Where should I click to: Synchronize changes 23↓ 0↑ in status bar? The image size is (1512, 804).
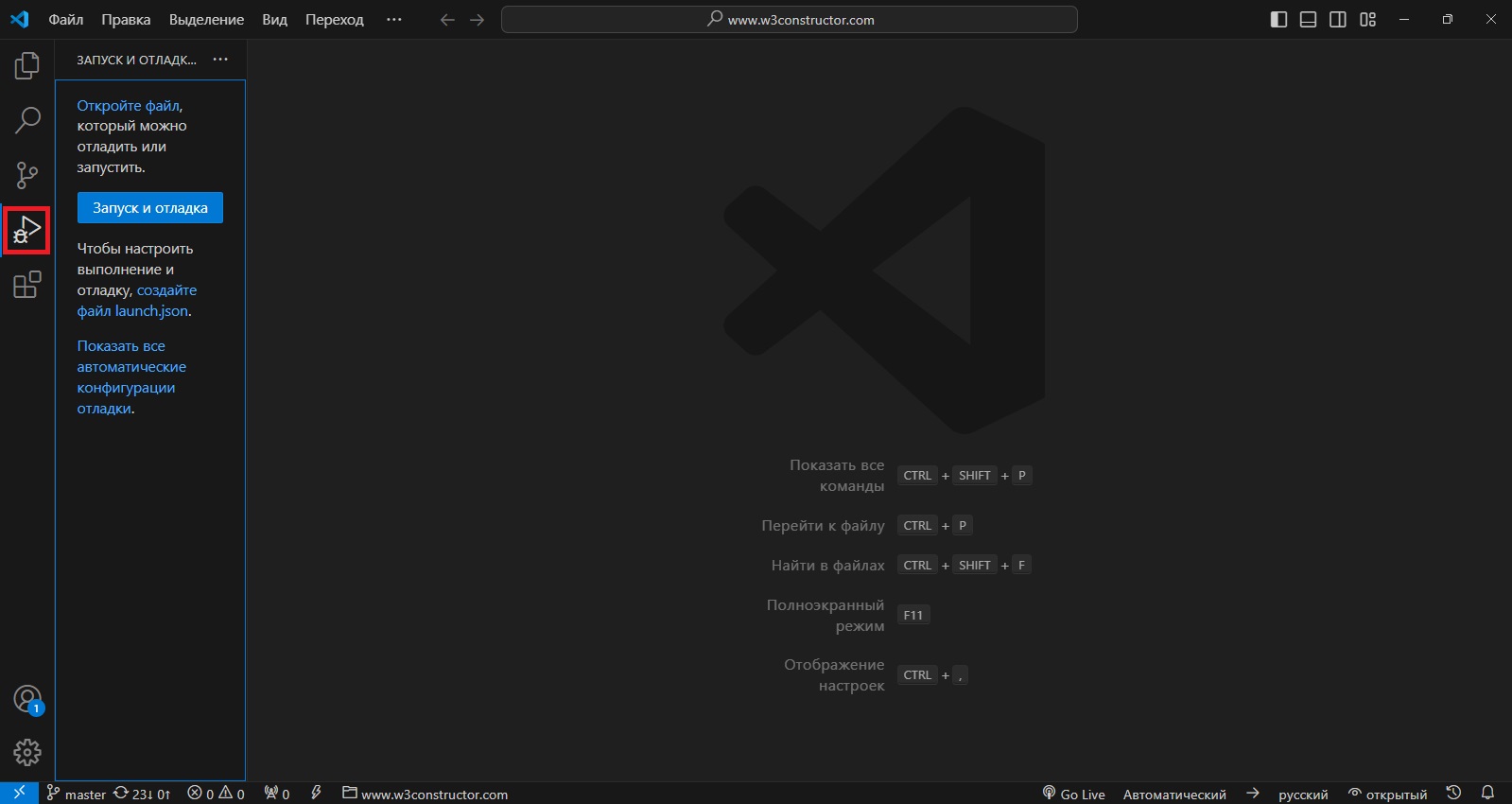pyautogui.click(x=142, y=794)
